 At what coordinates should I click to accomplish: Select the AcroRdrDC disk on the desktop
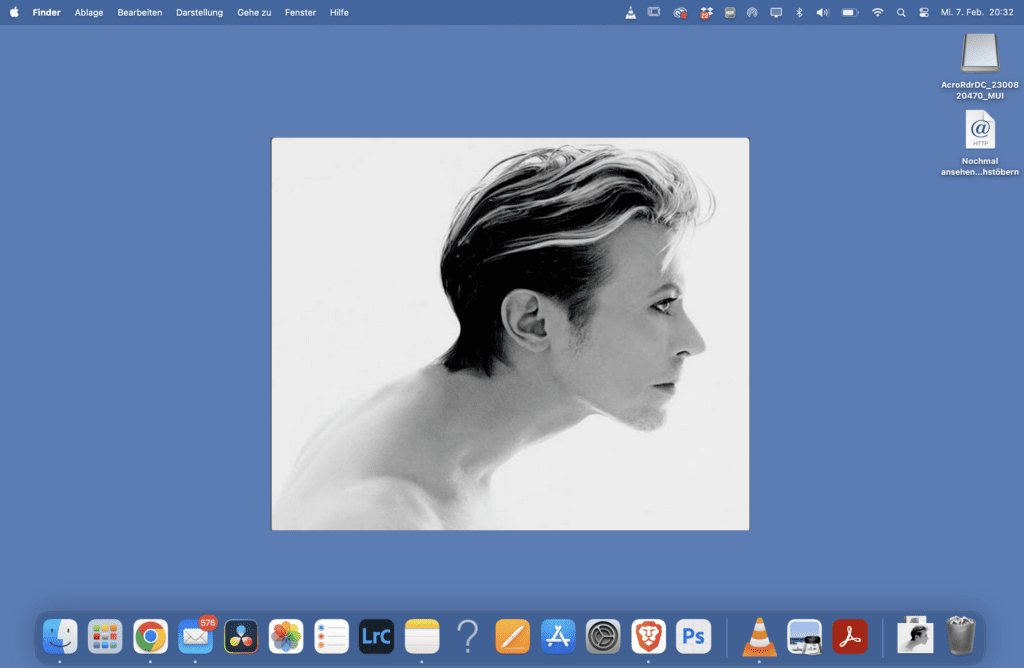click(979, 54)
